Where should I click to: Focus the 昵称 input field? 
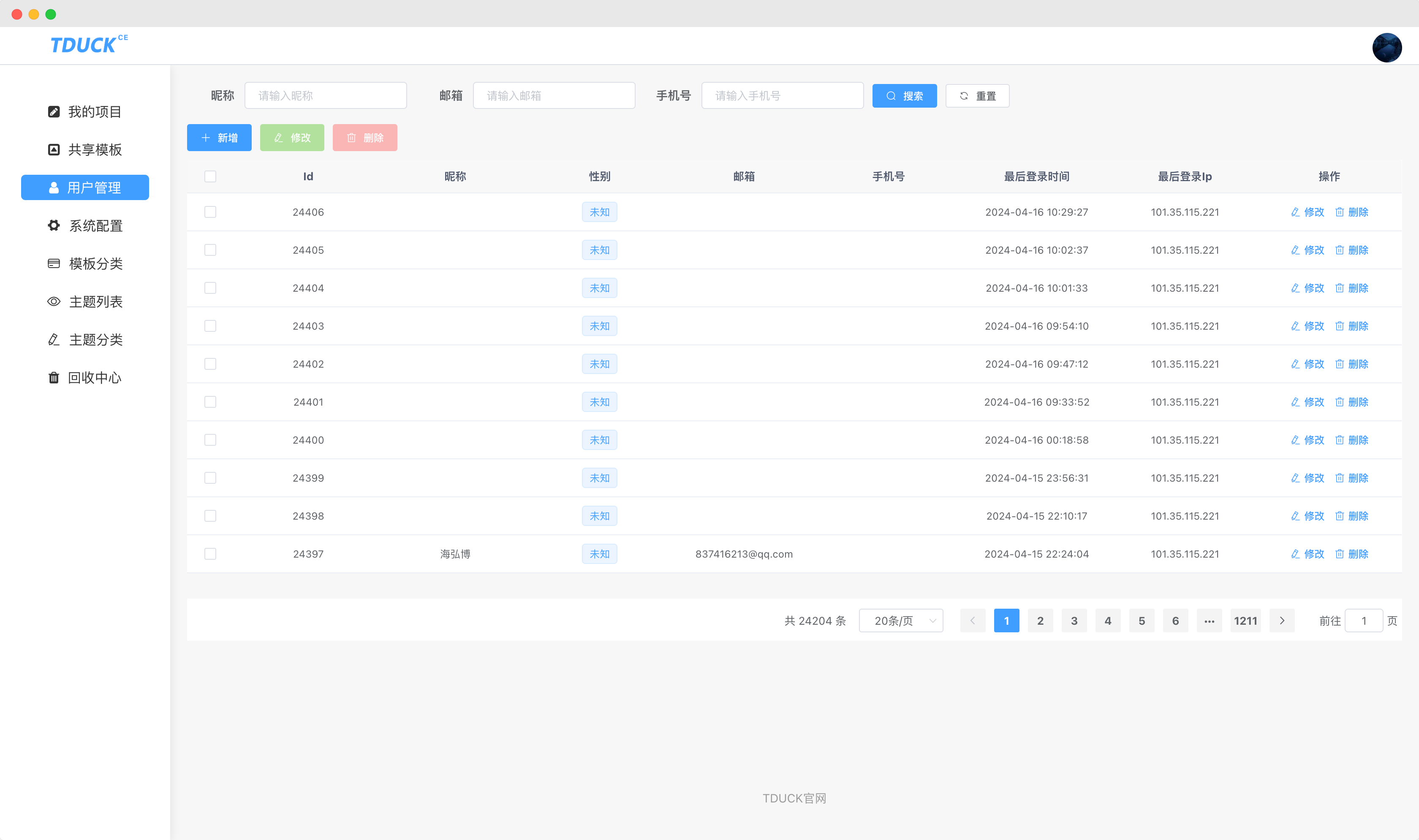coord(326,96)
